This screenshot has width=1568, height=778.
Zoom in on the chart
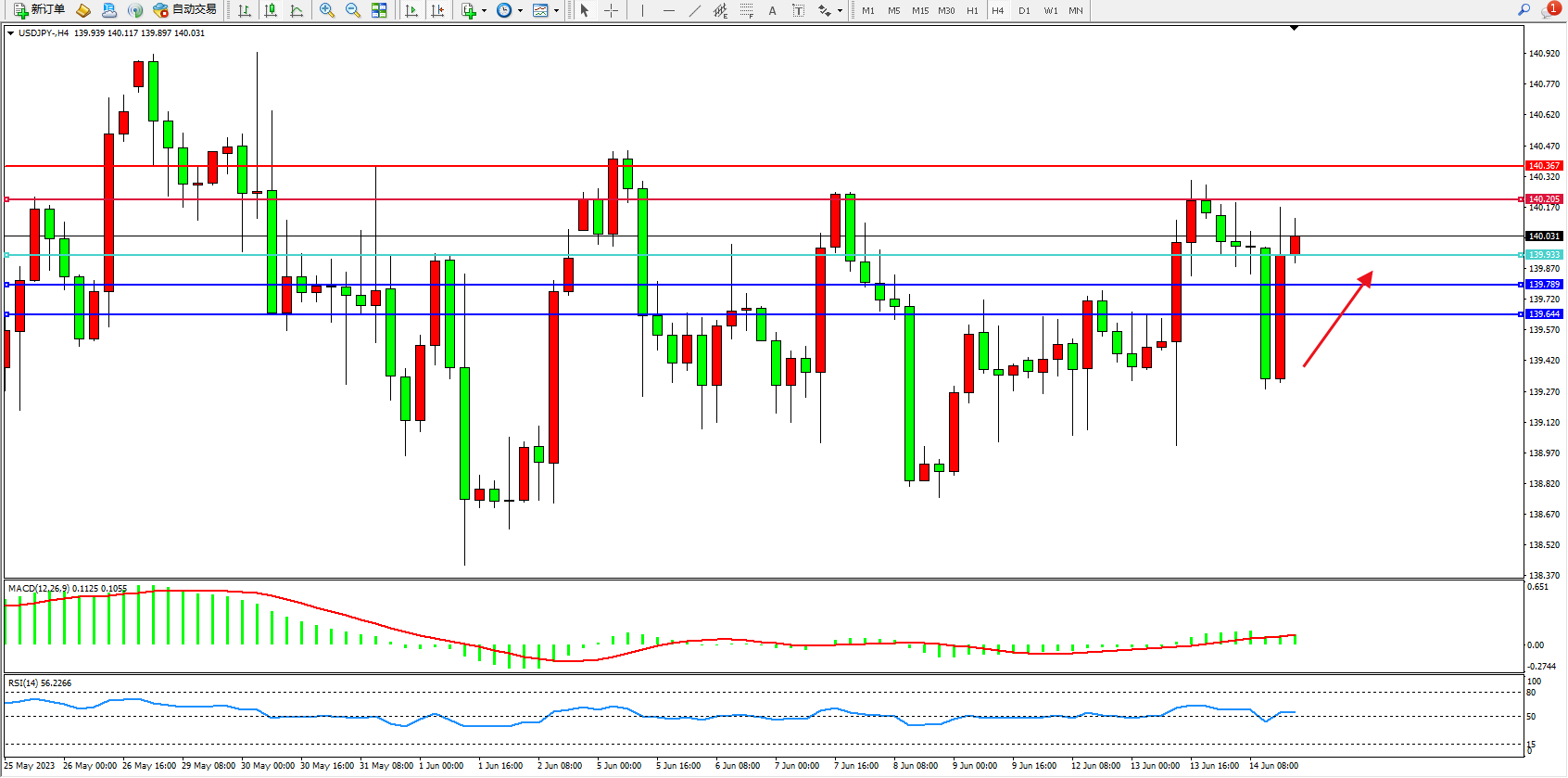(327, 10)
